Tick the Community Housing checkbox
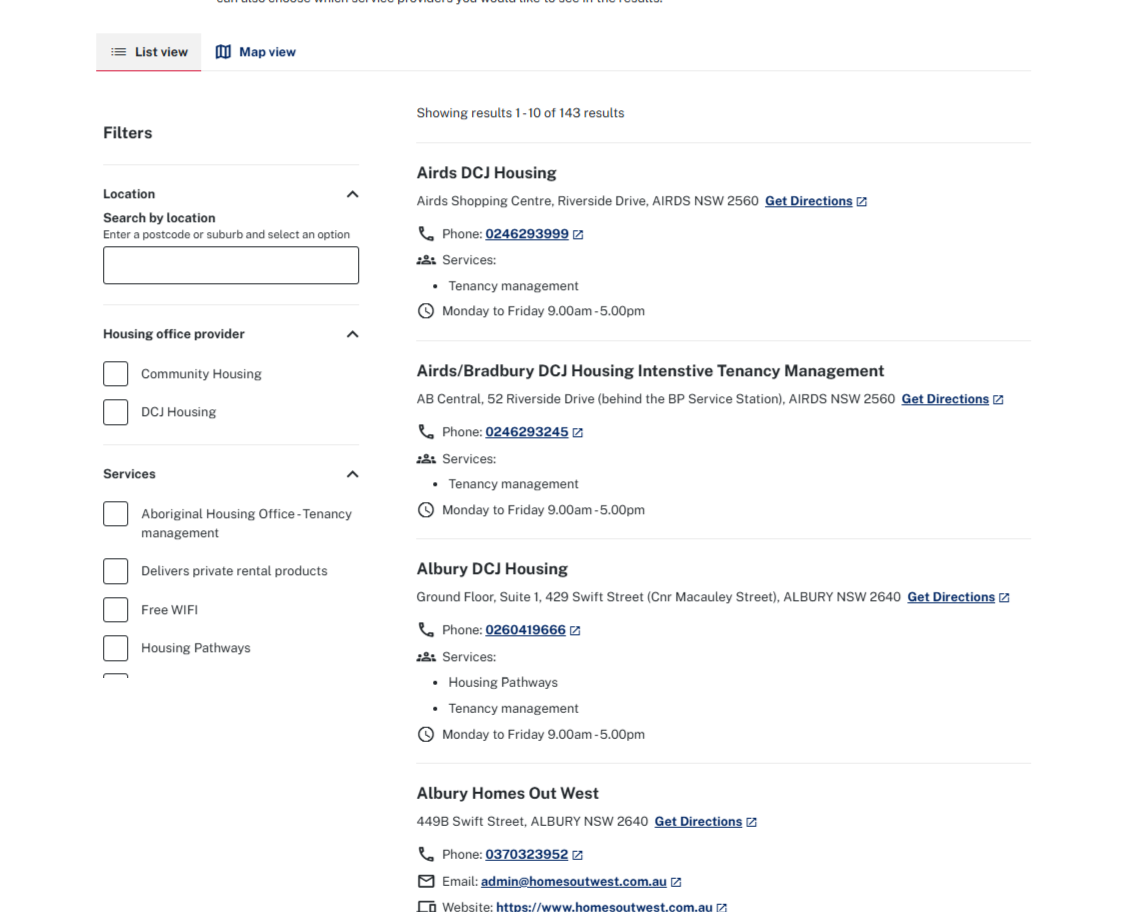The image size is (1132, 912). click(x=116, y=374)
